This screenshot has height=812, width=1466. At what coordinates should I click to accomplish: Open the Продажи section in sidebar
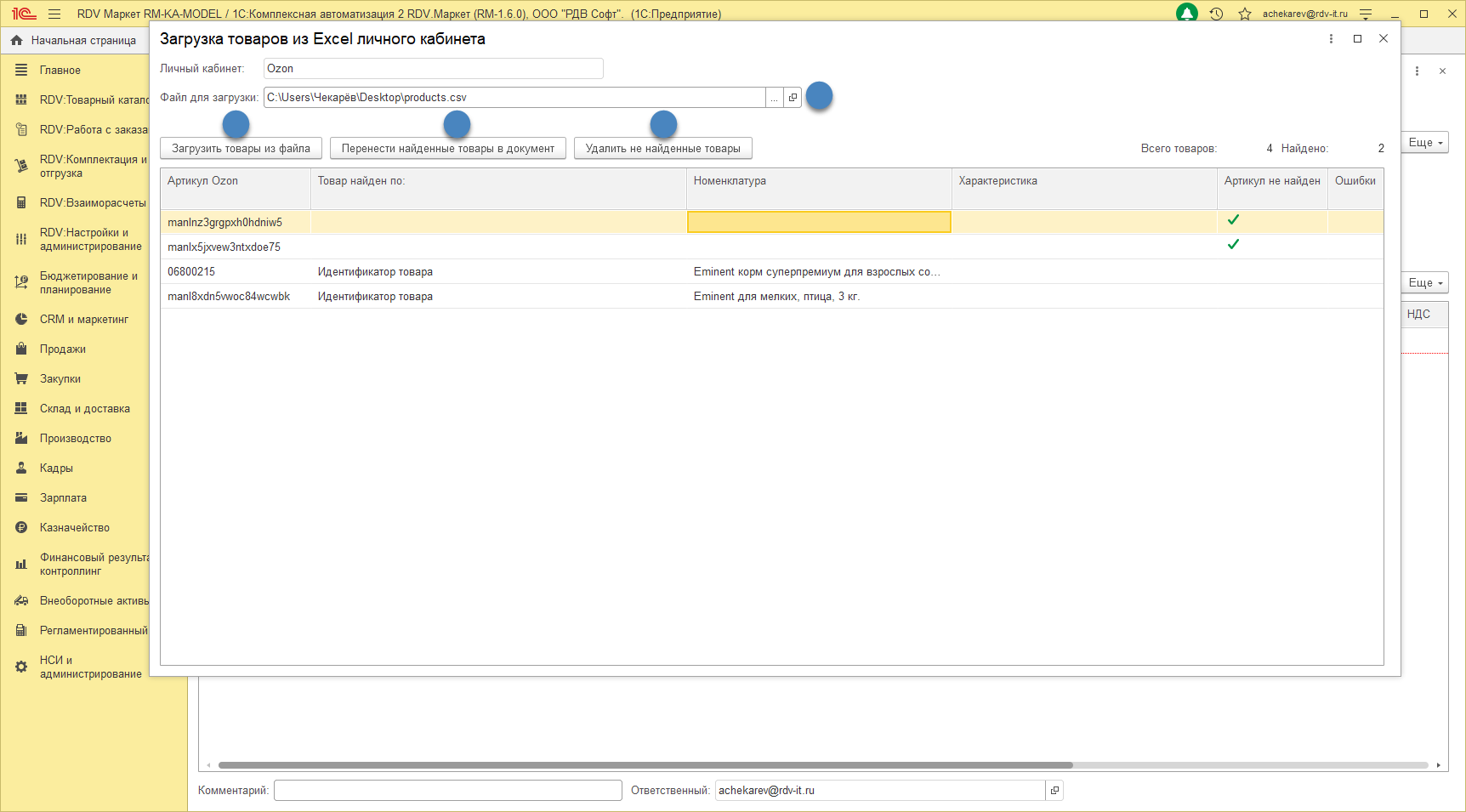(x=63, y=349)
